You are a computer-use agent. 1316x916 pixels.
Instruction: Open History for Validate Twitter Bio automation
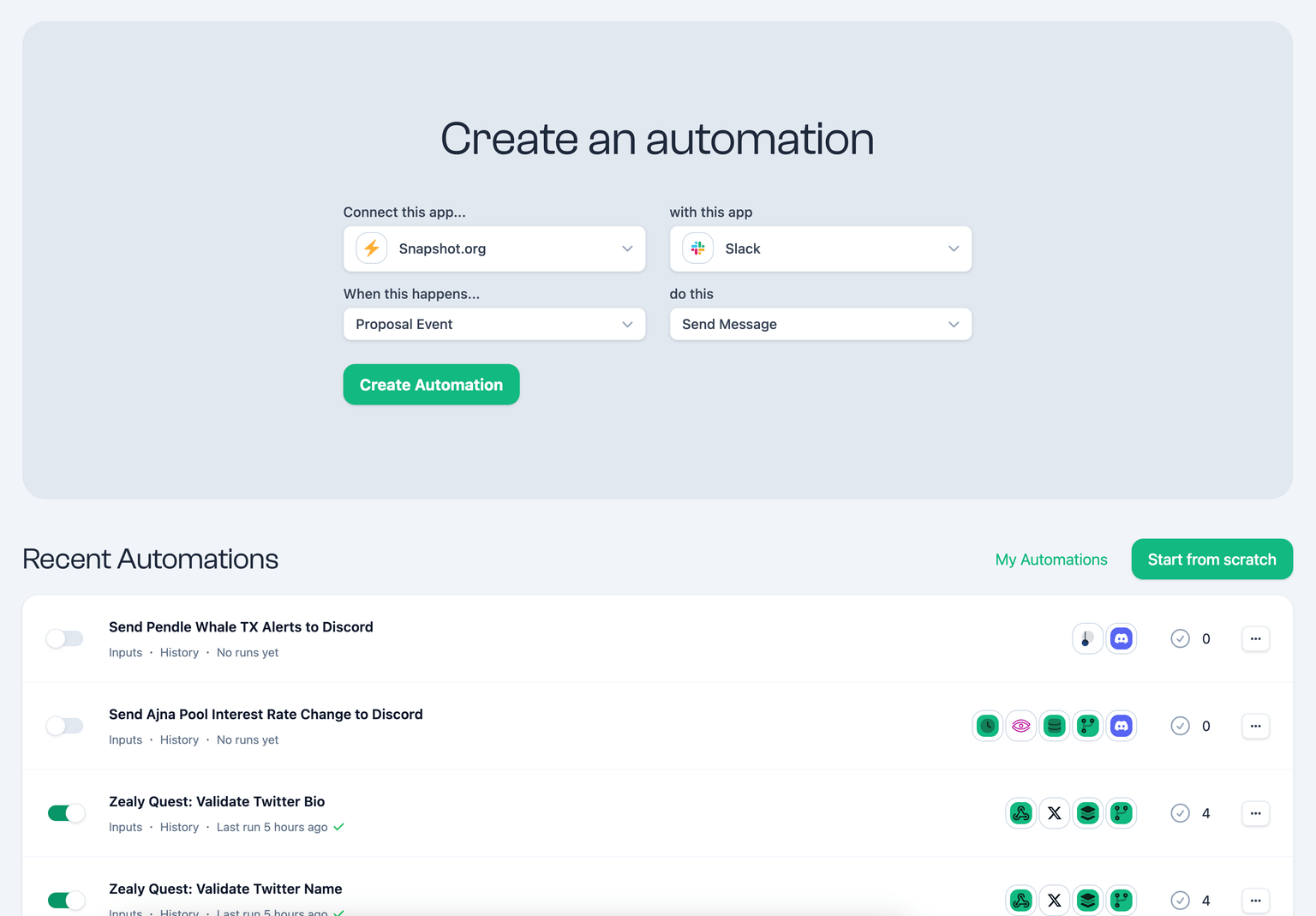coord(179,828)
